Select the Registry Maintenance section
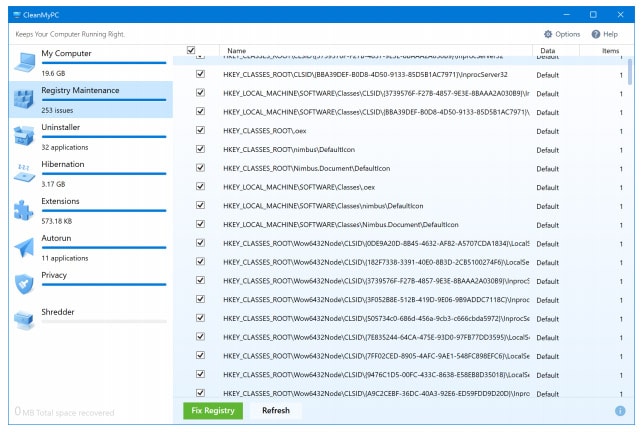 [x=90, y=100]
